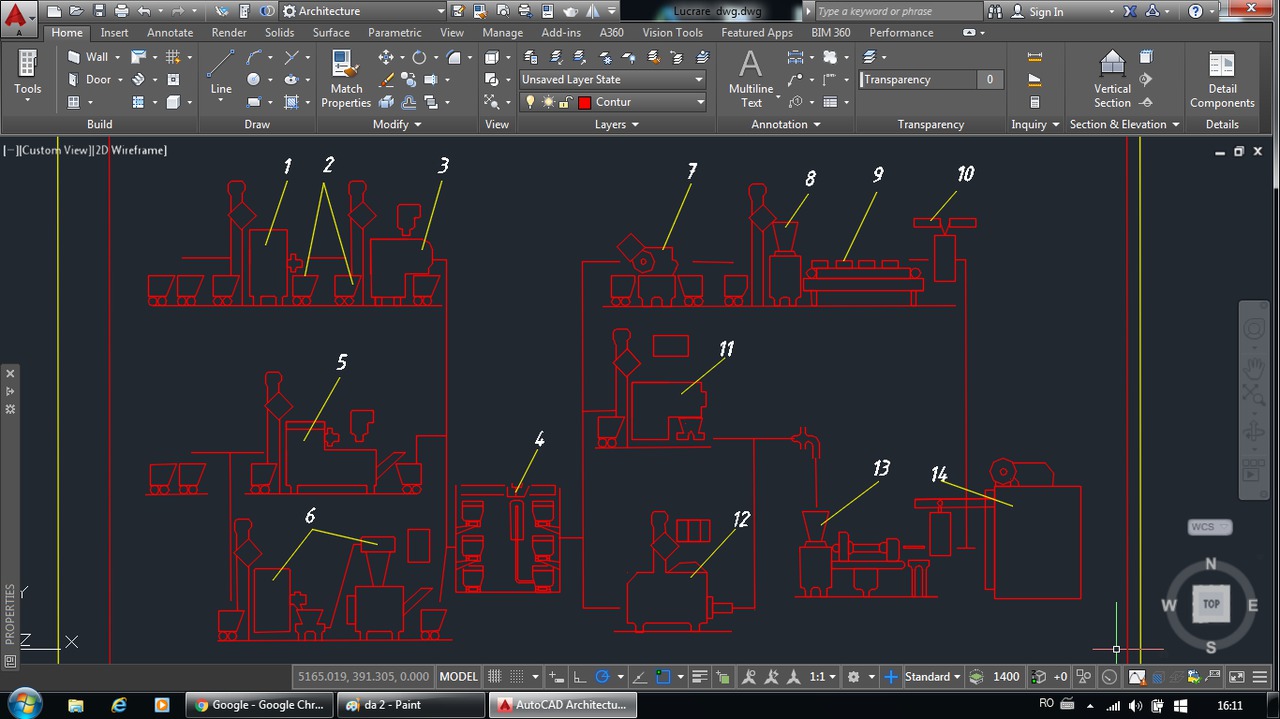Switch to the Annotate ribbon tab

(x=169, y=32)
